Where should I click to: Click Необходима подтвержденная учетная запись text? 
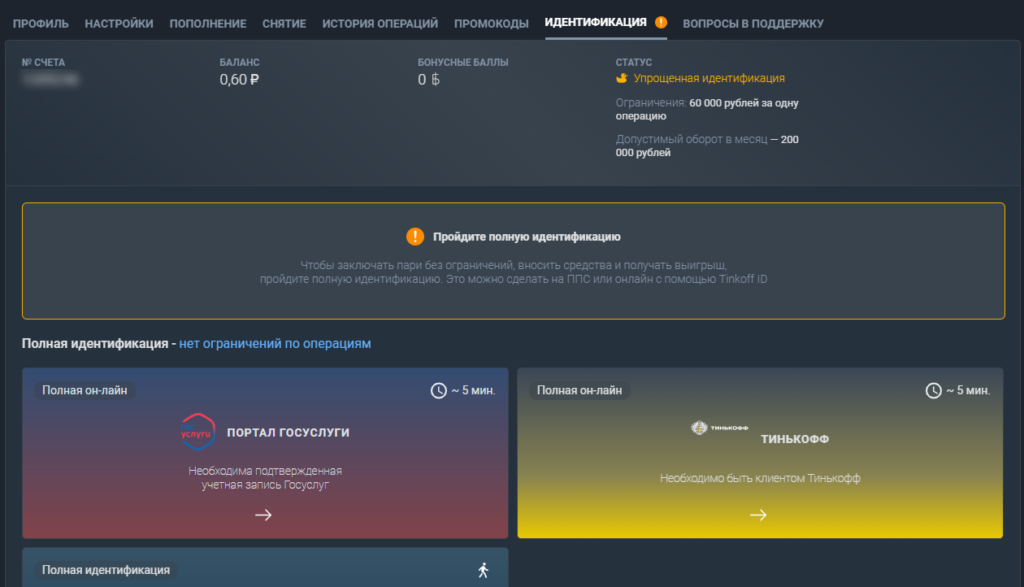(x=265, y=478)
